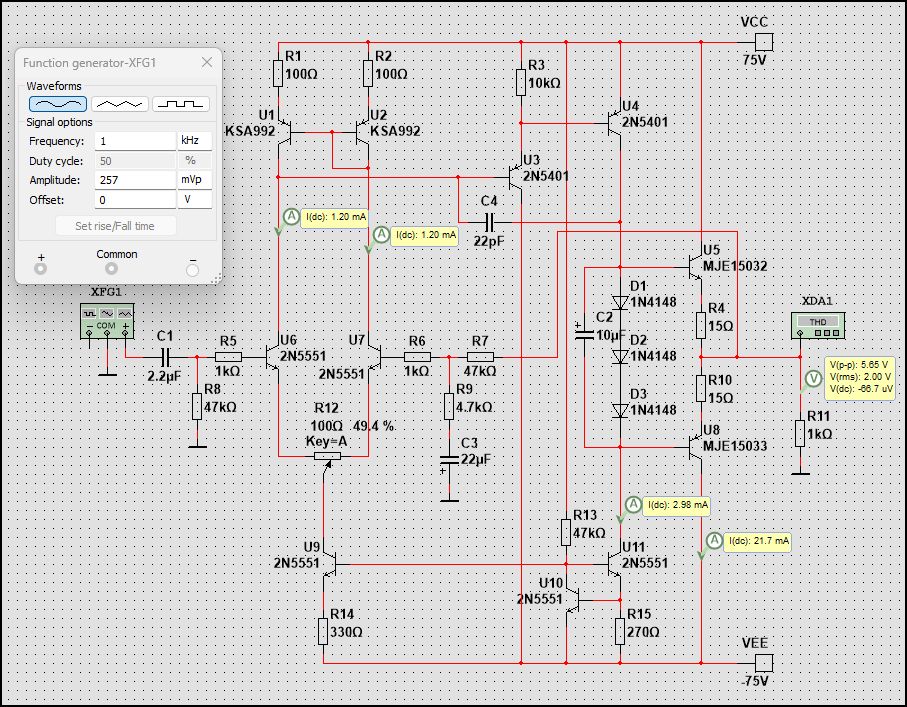Click the Set rise/Fall time button
The image size is (907, 707).
pyautogui.click(x=115, y=226)
